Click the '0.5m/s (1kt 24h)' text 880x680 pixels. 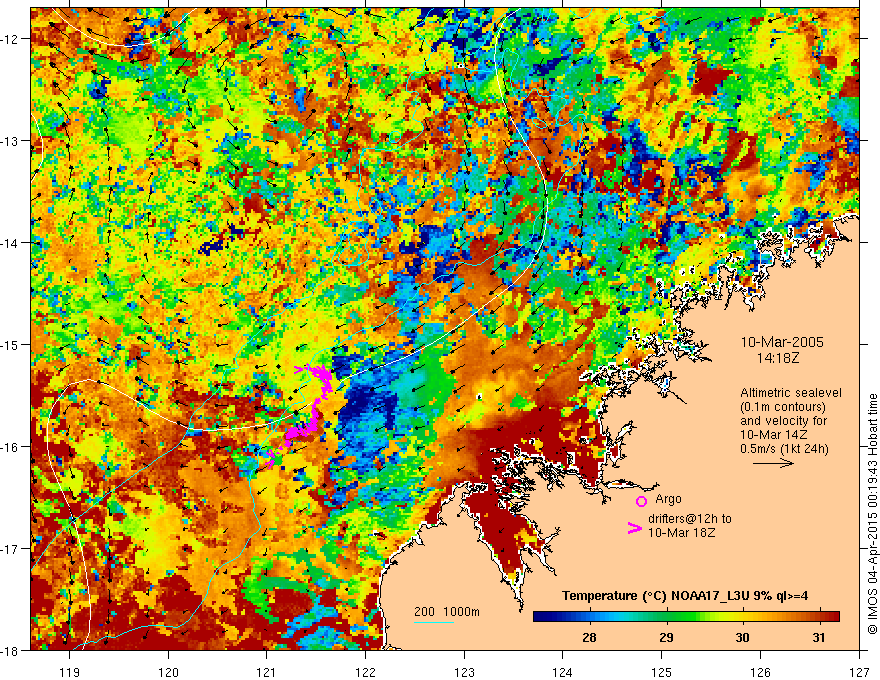tap(784, 449)
